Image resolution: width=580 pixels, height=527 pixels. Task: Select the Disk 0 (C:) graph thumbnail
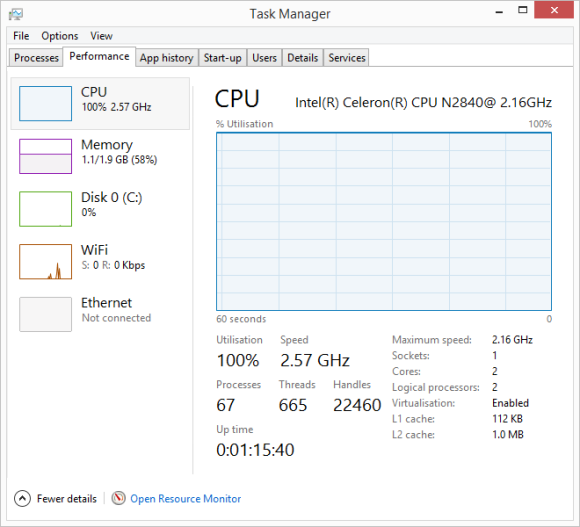(x=45, y=209)
